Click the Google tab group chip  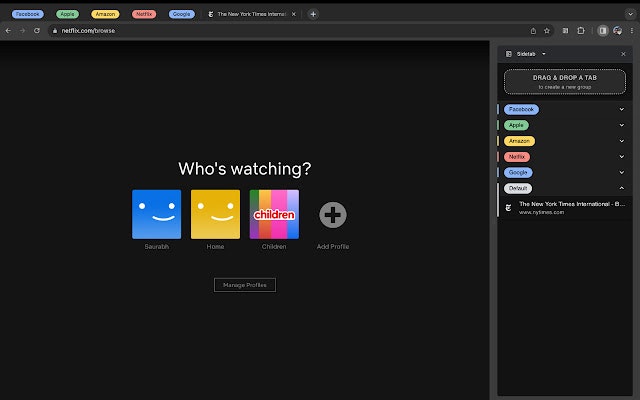[x=182, y=14]
